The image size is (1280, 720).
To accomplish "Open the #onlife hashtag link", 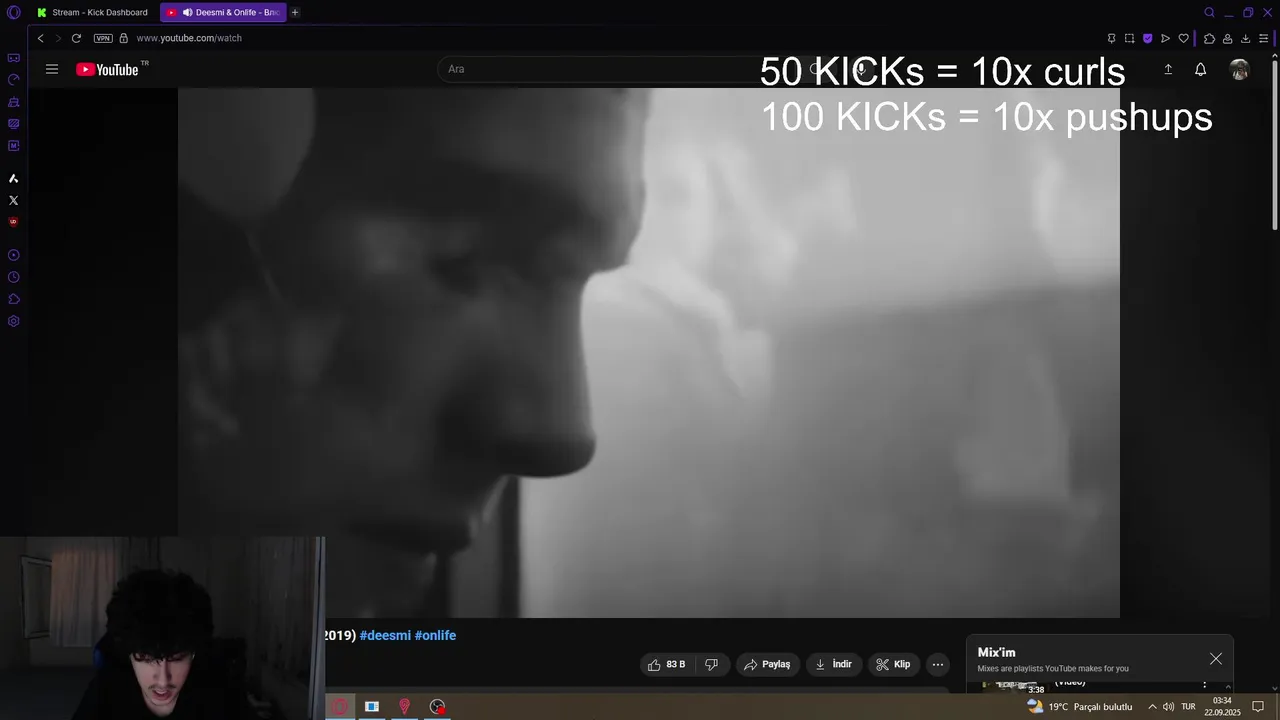I will 435,635.
